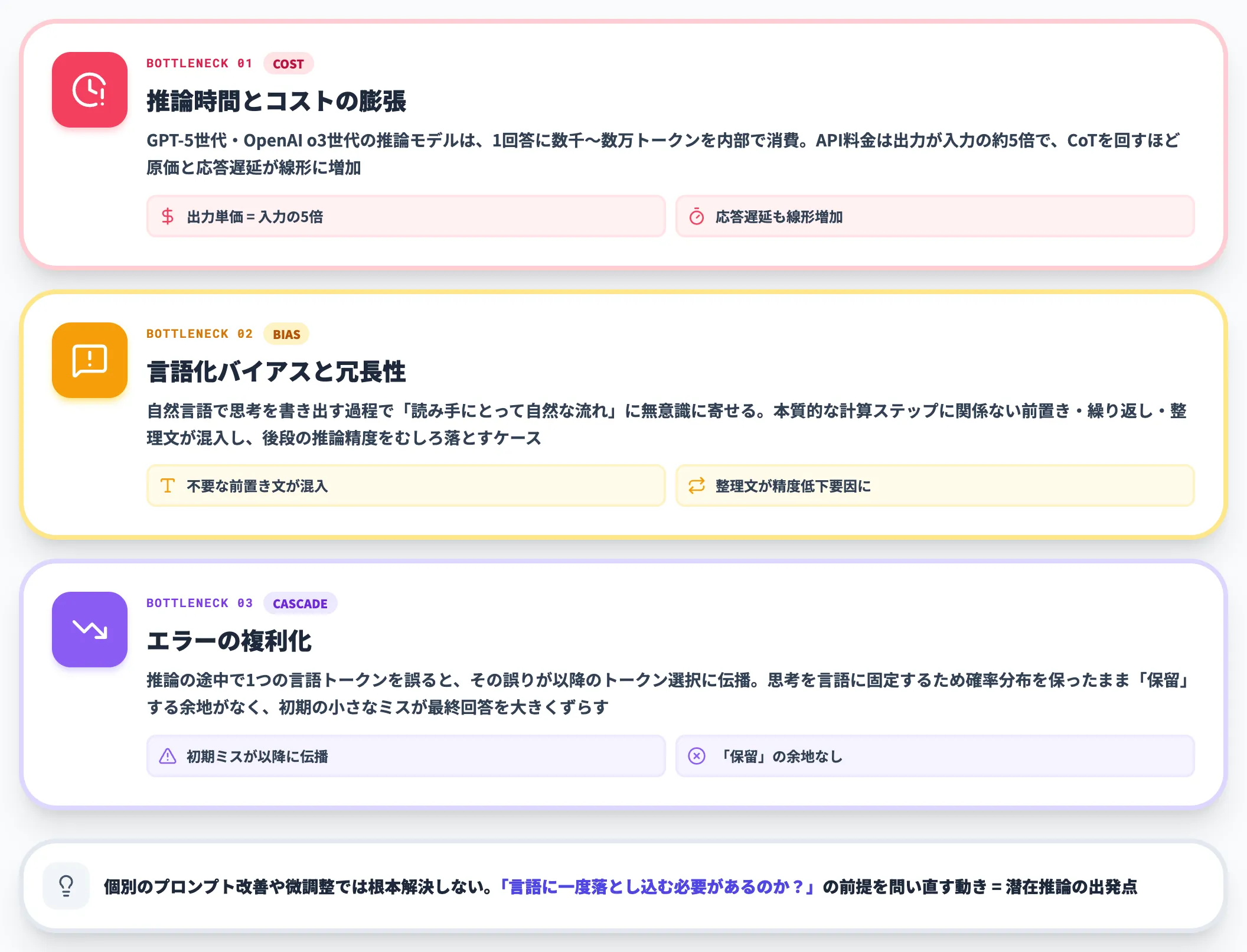Click the label BOTTLENECK 01
1247x952 pixels.
200,63
